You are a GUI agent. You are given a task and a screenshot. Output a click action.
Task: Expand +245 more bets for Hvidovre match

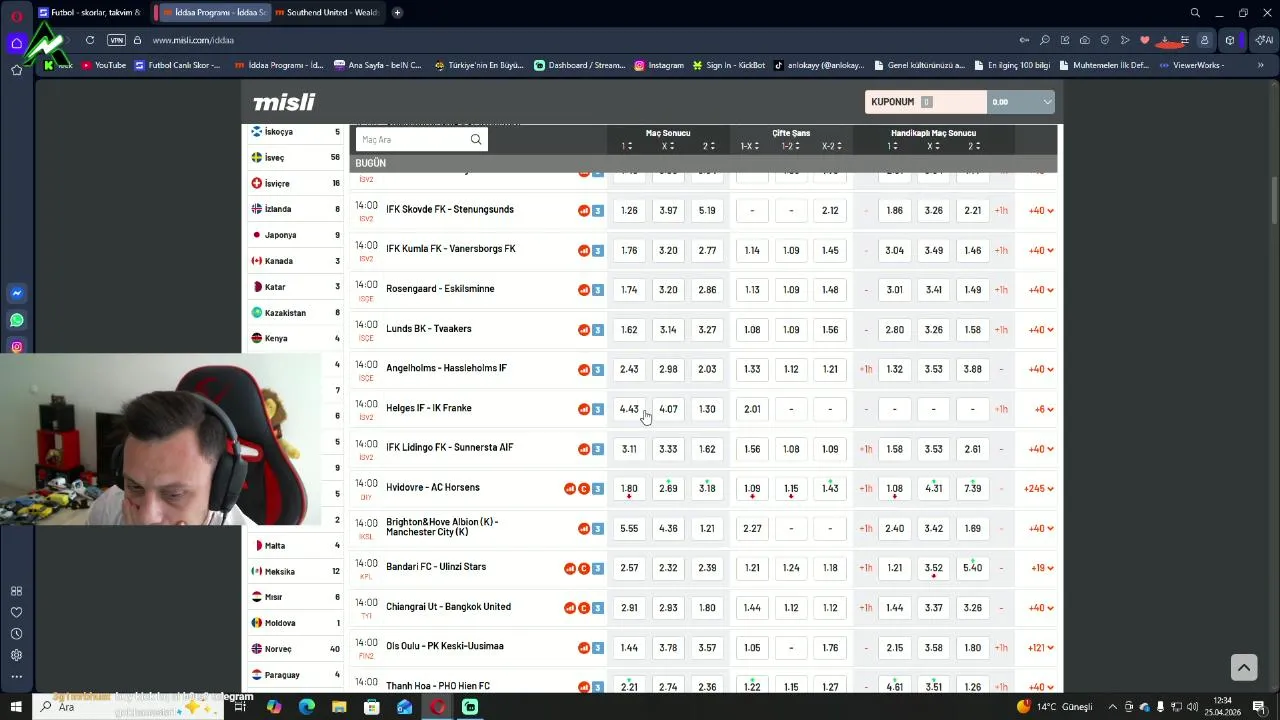click(1039, 489)
